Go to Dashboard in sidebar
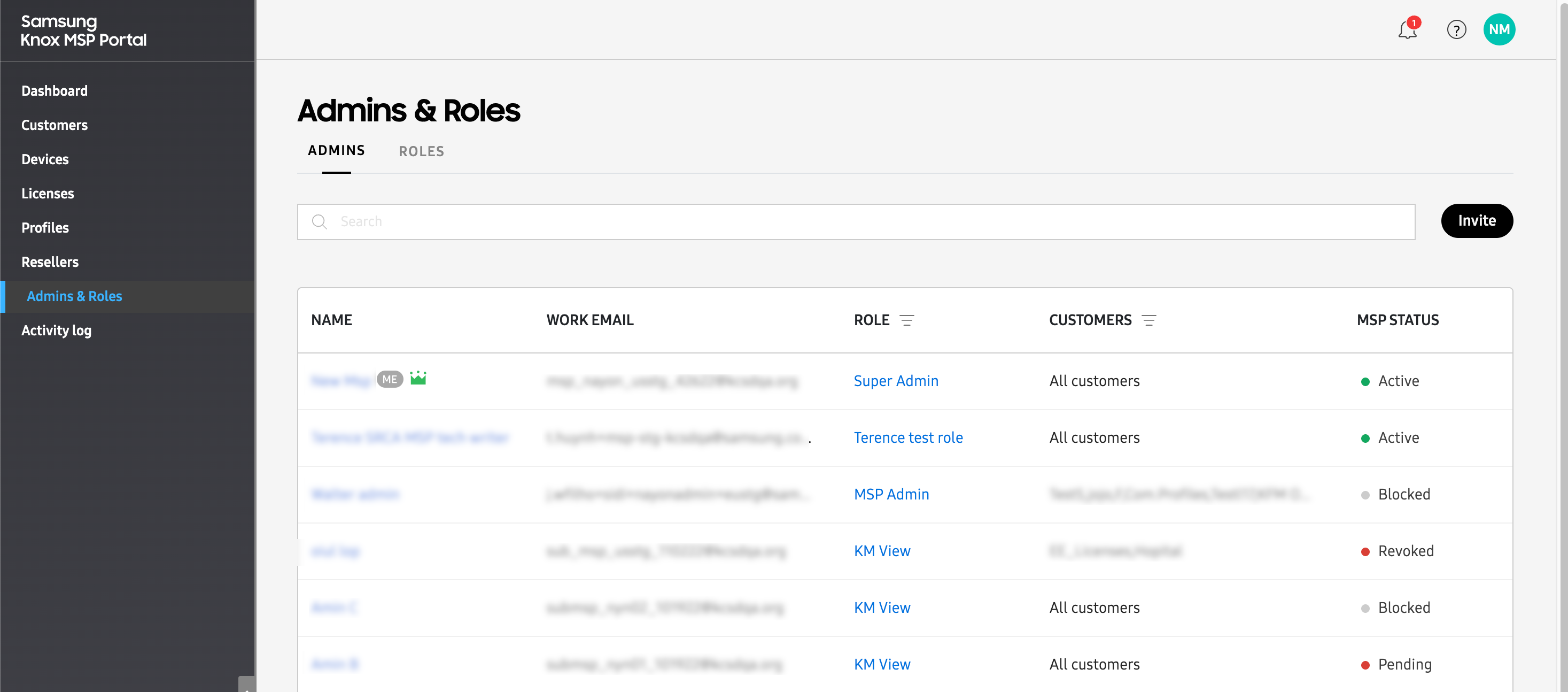 tap(54, 91)
